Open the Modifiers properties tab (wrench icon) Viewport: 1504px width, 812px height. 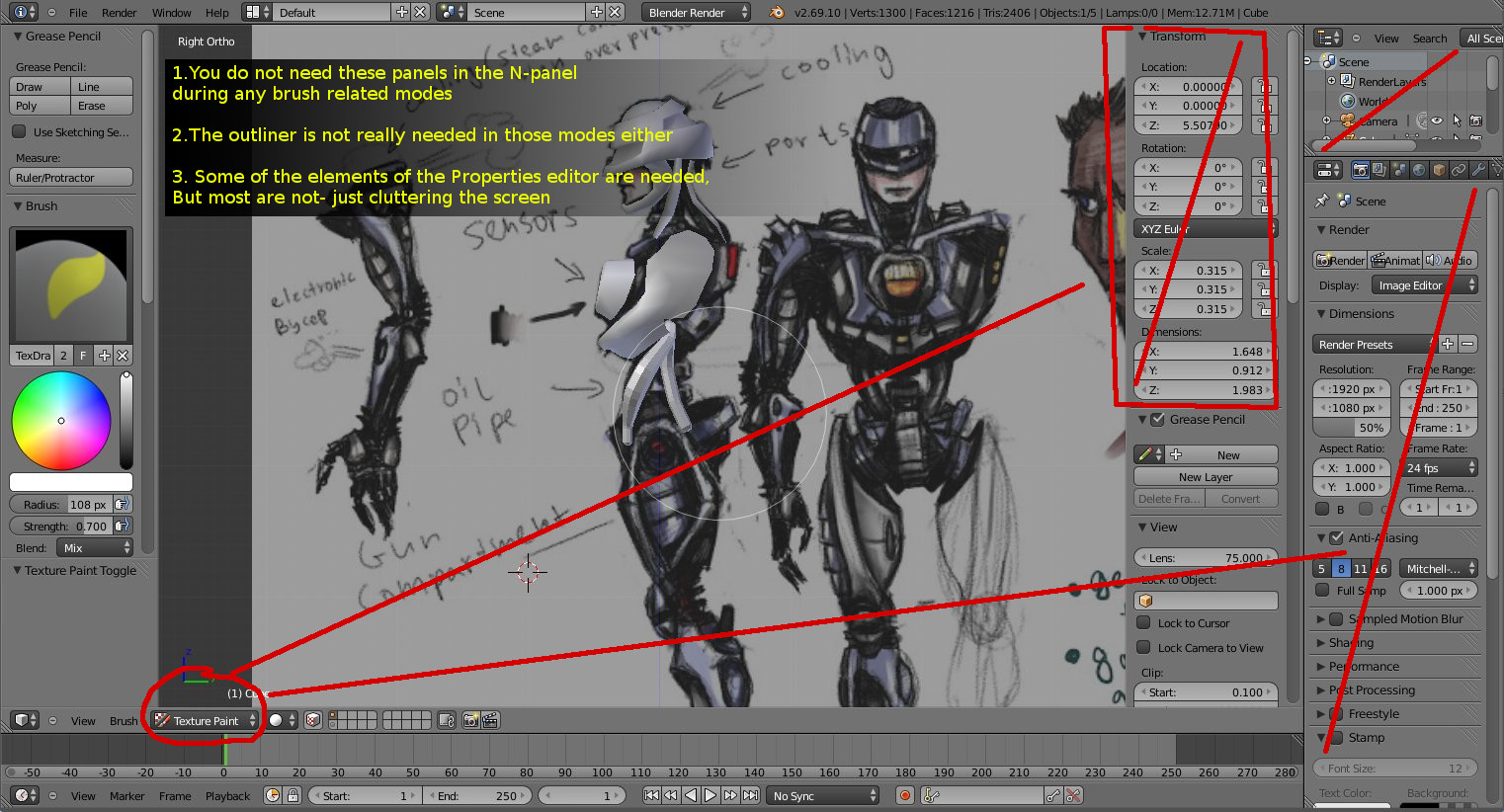coord(1478,170)
